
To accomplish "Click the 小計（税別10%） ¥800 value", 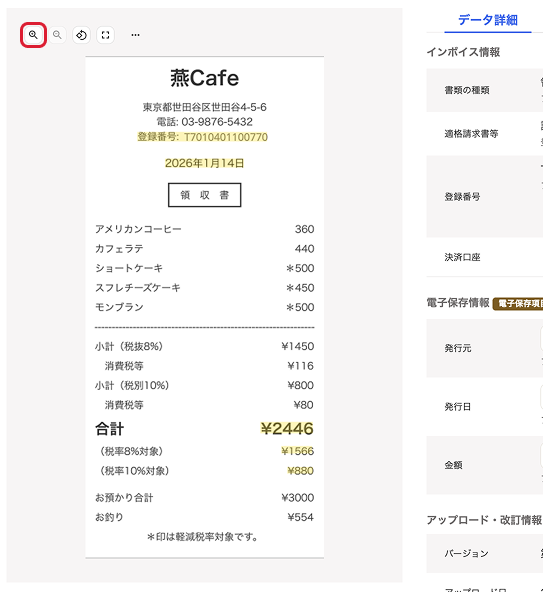I will pos(301,385).
